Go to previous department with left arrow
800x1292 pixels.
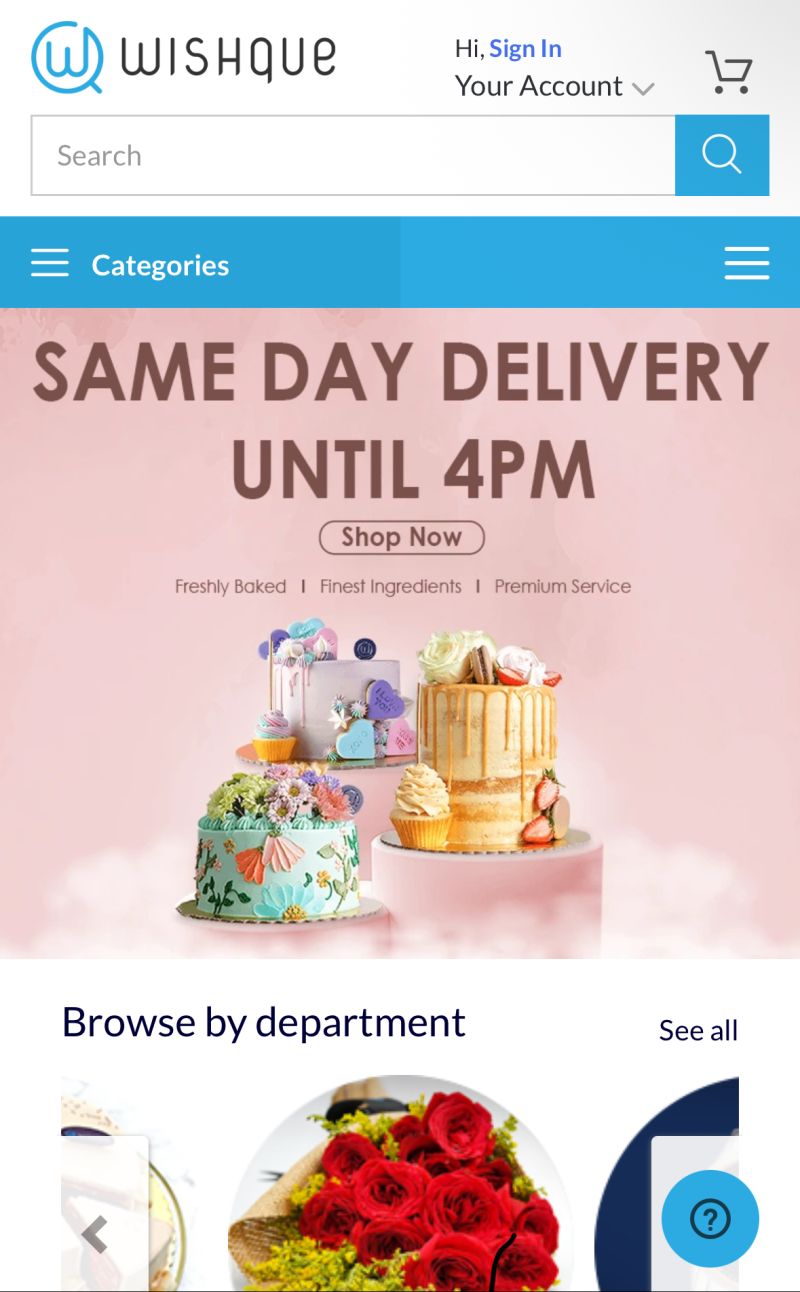click(x=95, y=1234)
